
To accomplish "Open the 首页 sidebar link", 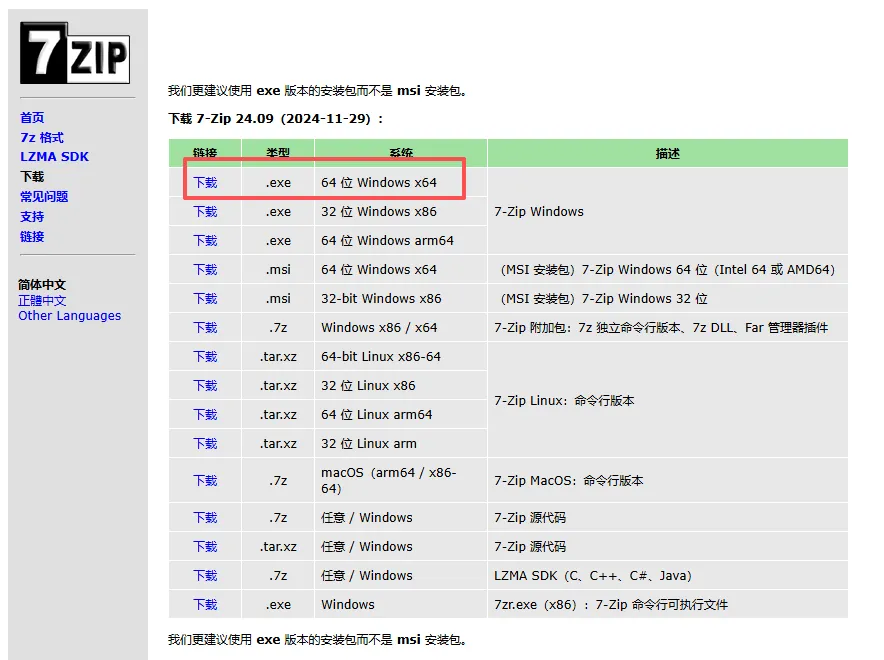I will (32, 117).
